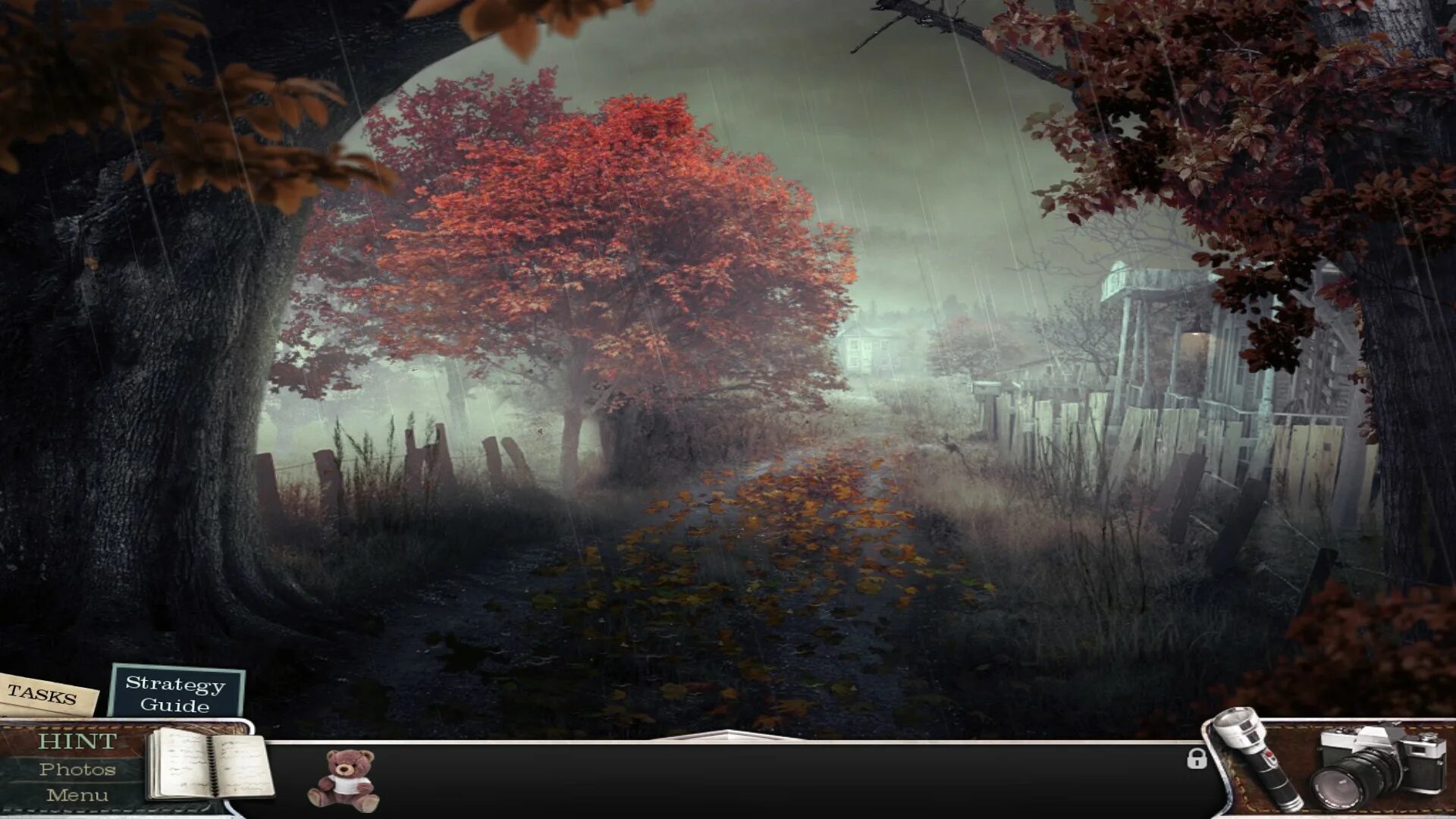Select the teddy bear inventory item
The width and height of the screenshot is (1456, 819).
tap(344, 780)
